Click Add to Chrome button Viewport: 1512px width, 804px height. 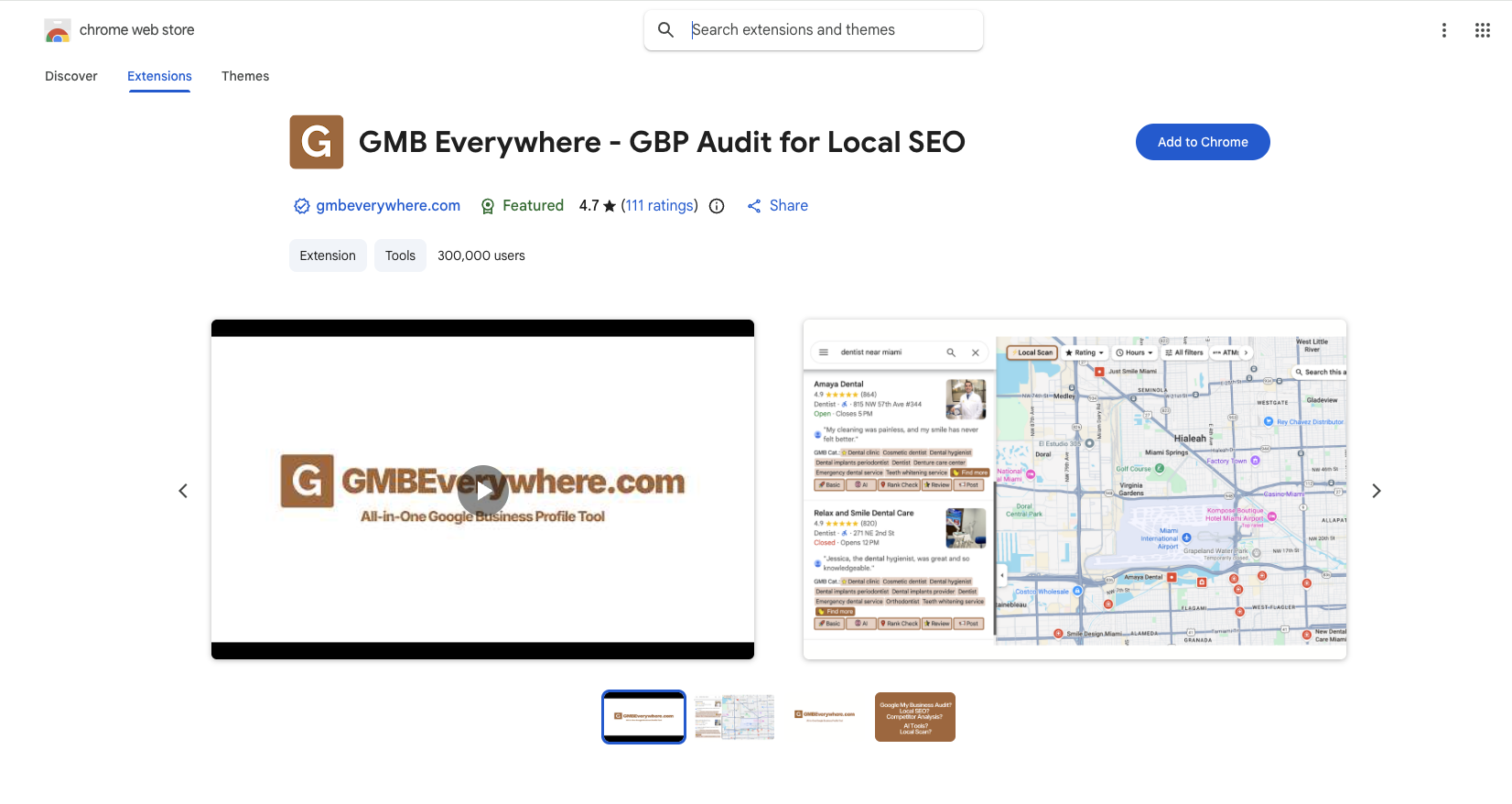[1203, 142]
